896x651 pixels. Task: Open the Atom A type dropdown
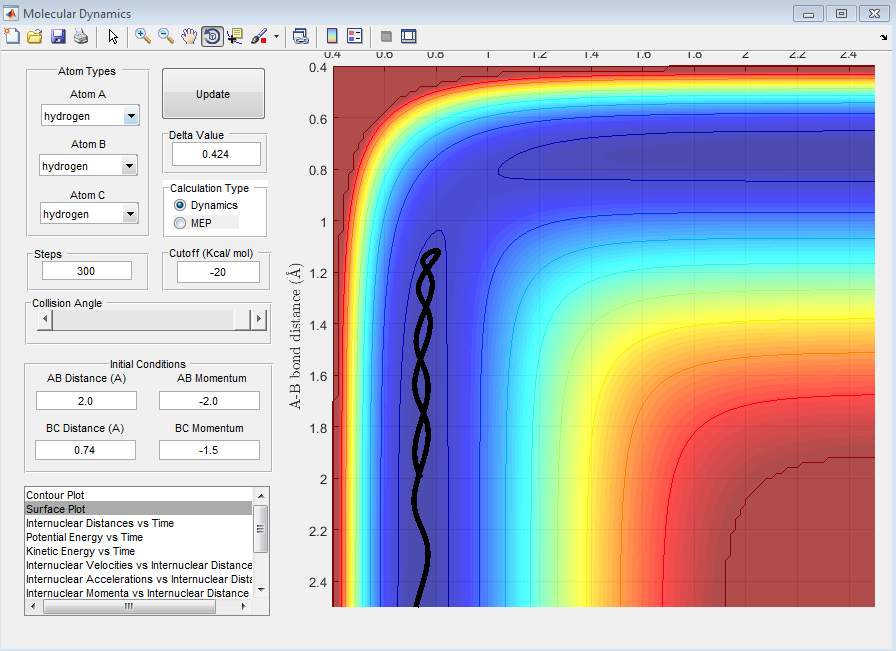[131, 116]
